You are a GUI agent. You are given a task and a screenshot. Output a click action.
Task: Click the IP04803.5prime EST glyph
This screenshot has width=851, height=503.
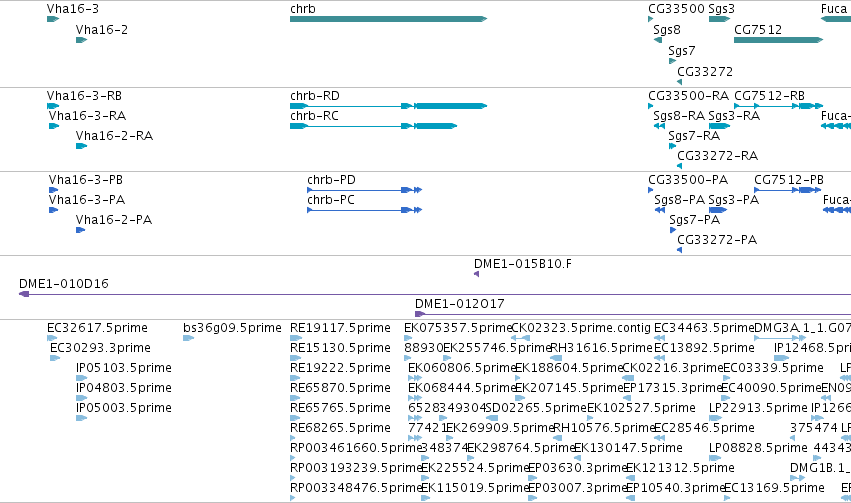pyautogui.click(x=81, y=398)
